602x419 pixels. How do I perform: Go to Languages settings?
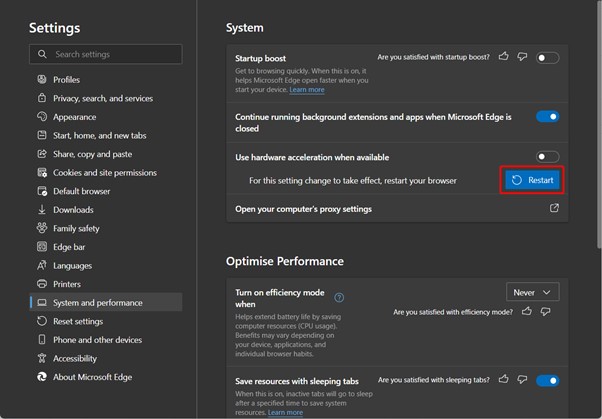click(106, 265)
